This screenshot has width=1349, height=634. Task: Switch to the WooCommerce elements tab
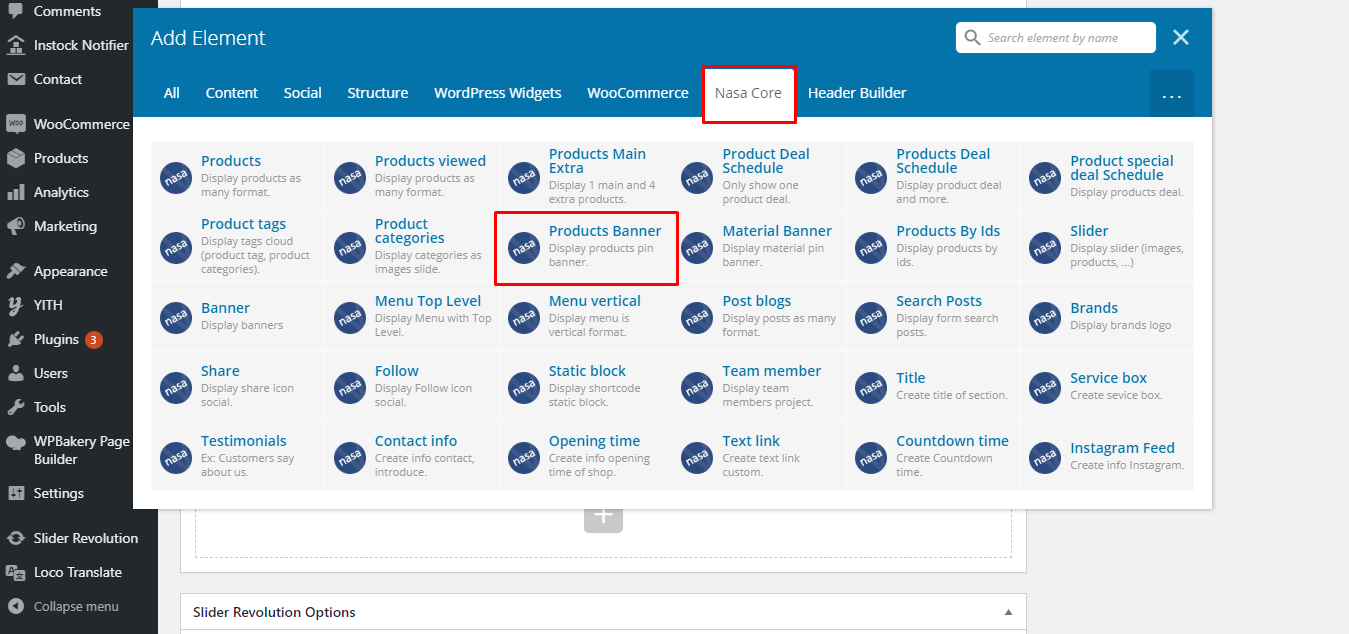click(638, 93)
